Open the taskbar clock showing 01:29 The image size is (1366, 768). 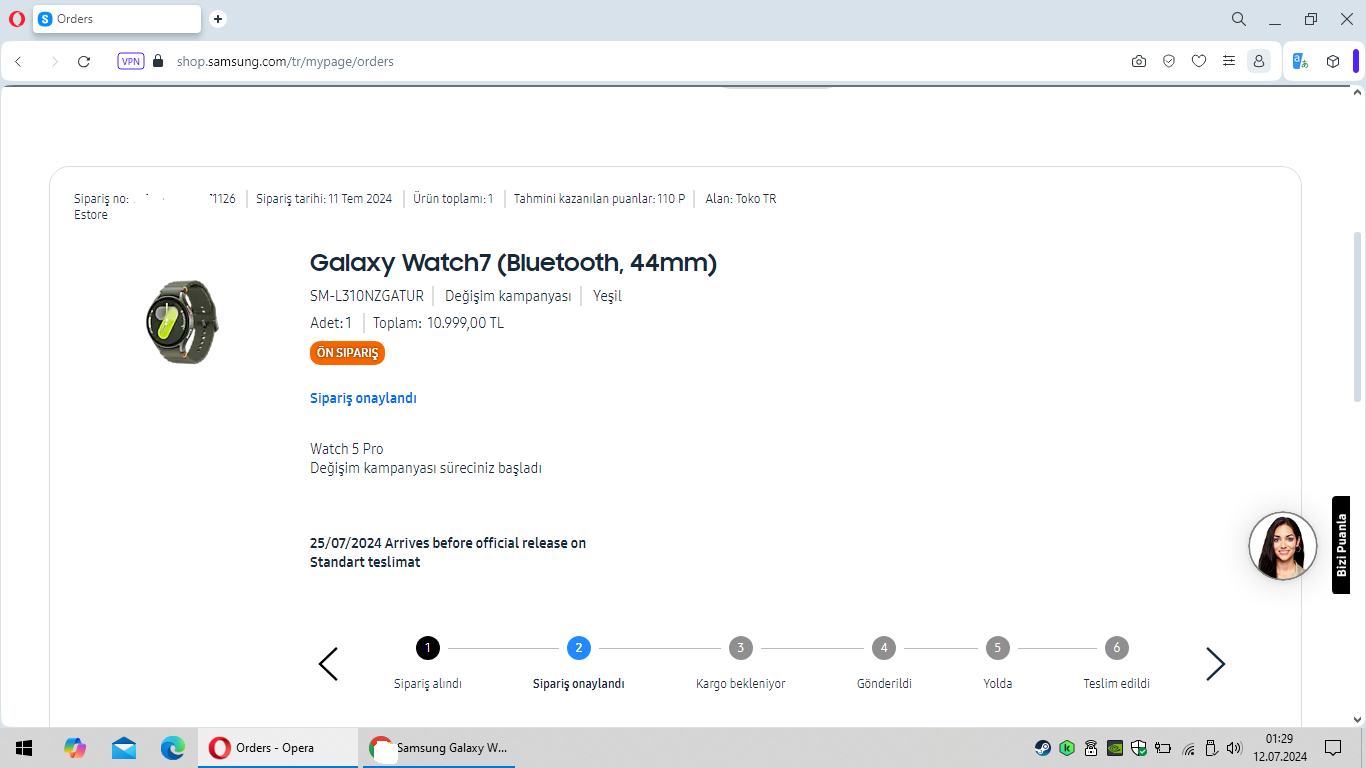click(1279, 748)
